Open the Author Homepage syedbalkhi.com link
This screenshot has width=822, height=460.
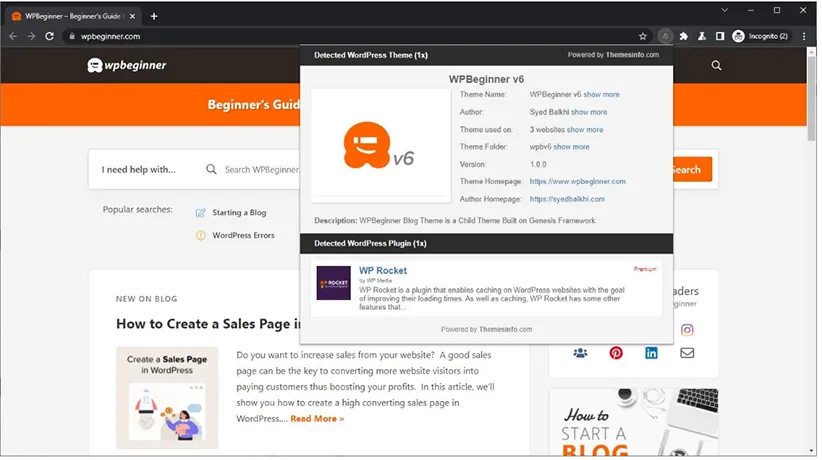[x=567, y=199]
